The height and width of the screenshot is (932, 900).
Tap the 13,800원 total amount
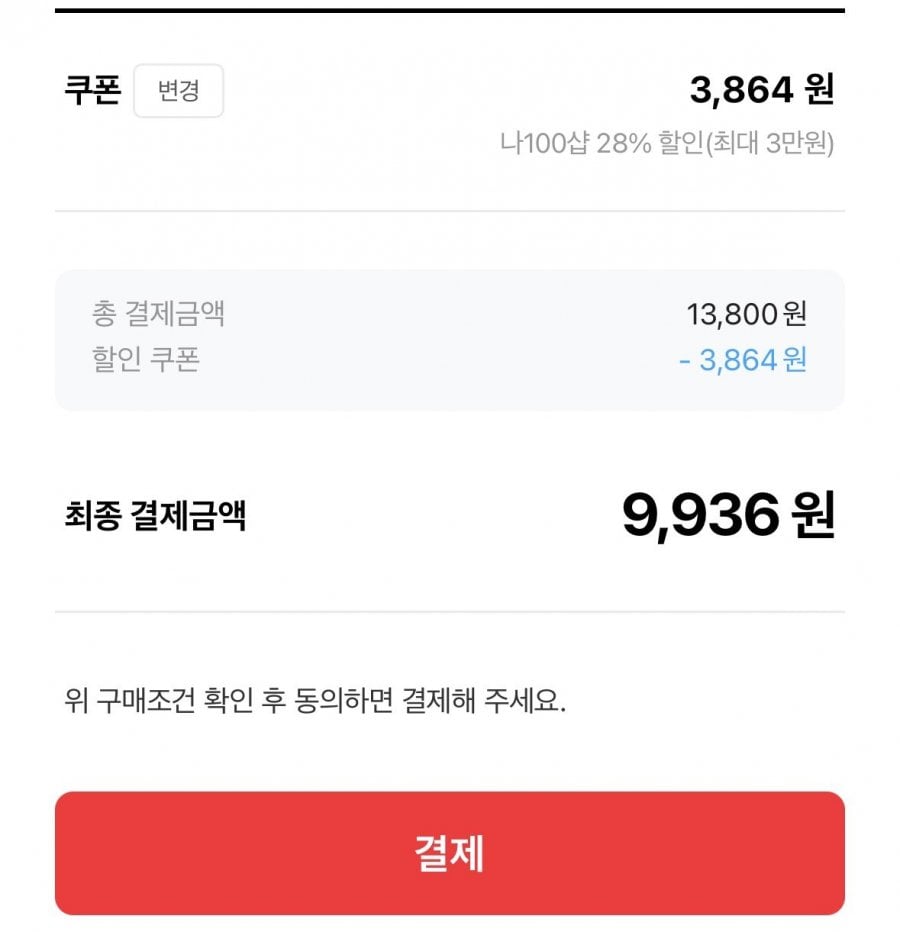pos(746,315)
